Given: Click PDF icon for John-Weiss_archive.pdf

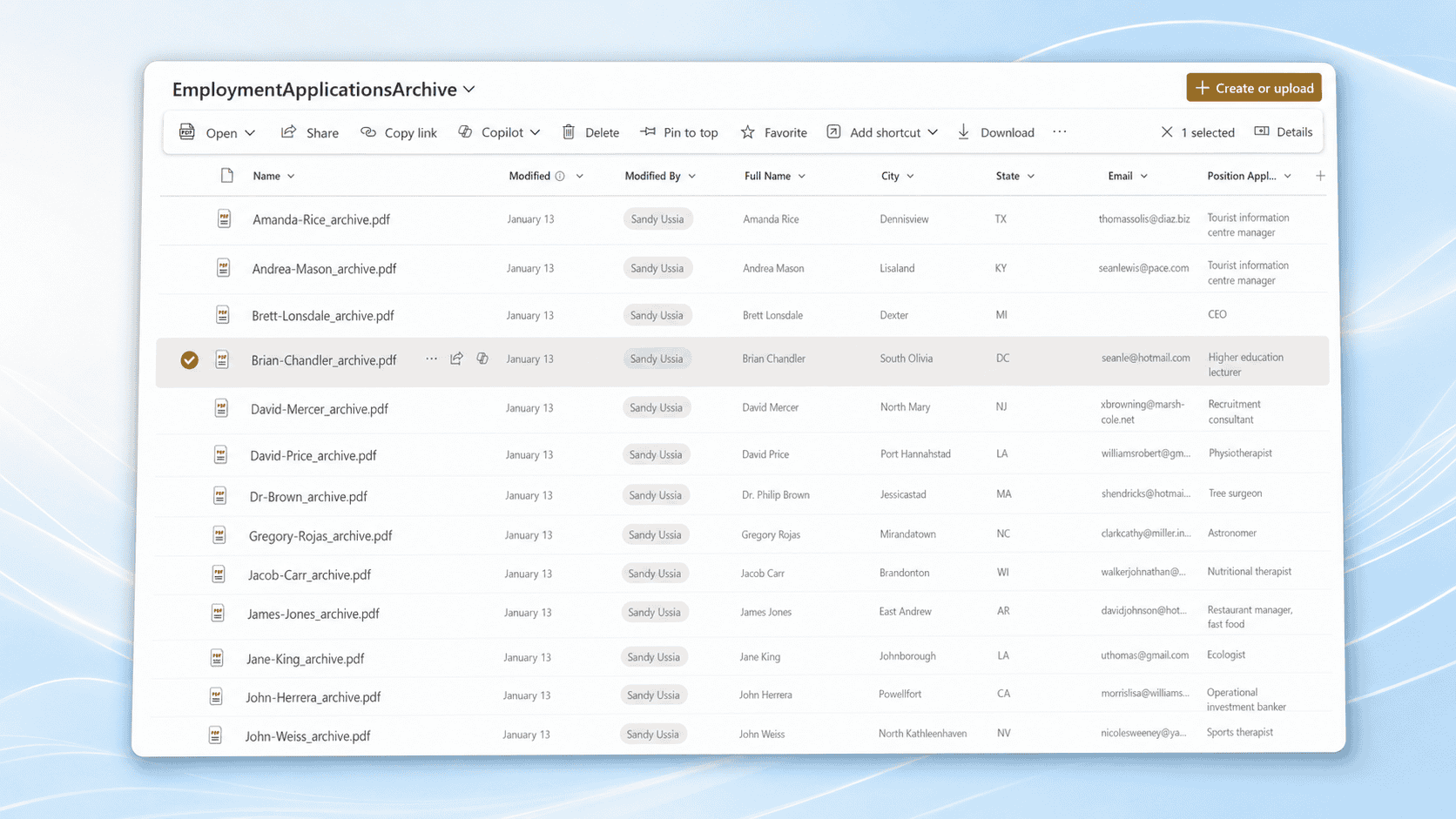Looking at the screenshot, I should (215, 735).
